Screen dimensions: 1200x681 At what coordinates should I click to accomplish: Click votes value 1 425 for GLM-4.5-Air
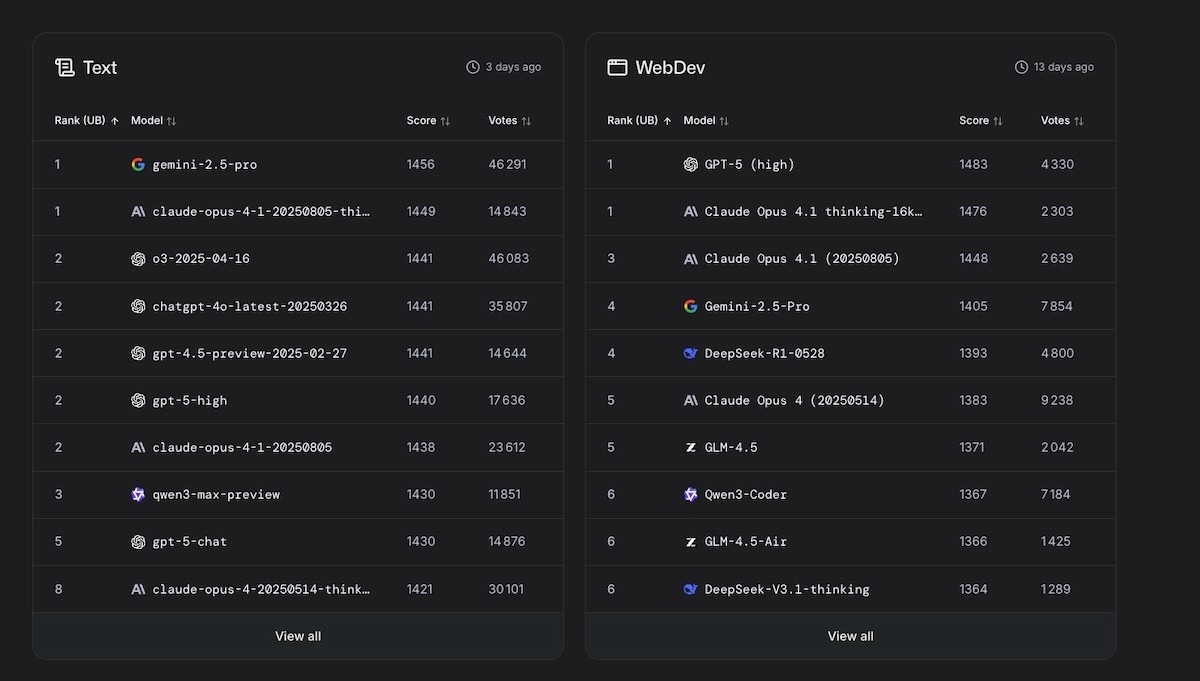(1056, 541)
